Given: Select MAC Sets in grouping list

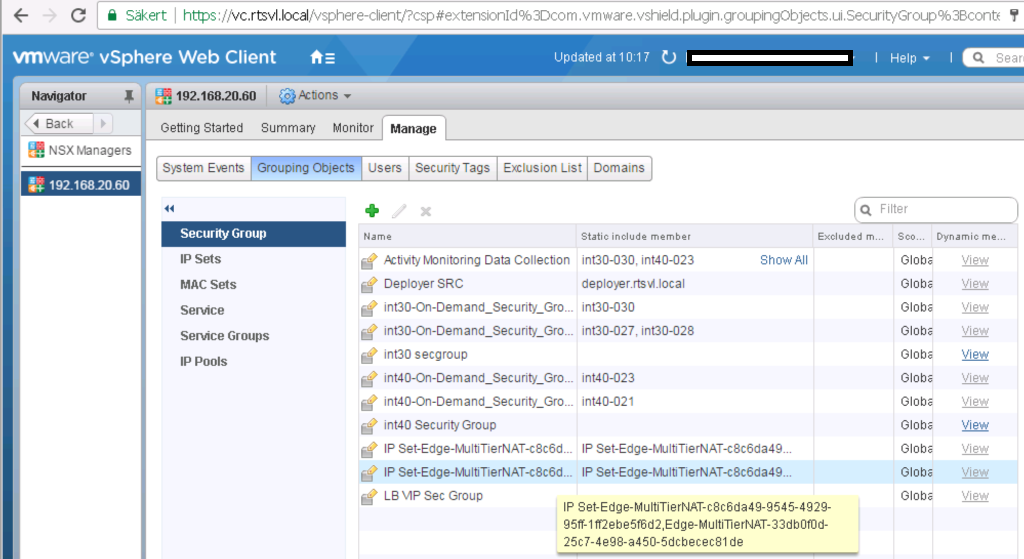Looking at the screenshot, I should point(253,285).
